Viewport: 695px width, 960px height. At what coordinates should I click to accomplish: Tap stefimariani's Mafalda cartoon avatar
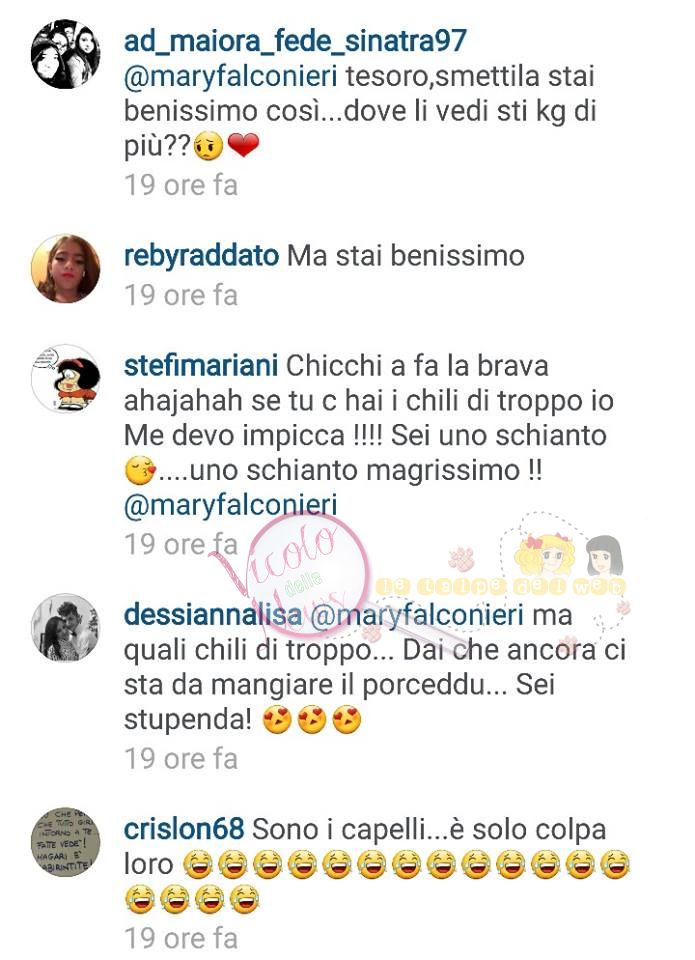point(66,378)
